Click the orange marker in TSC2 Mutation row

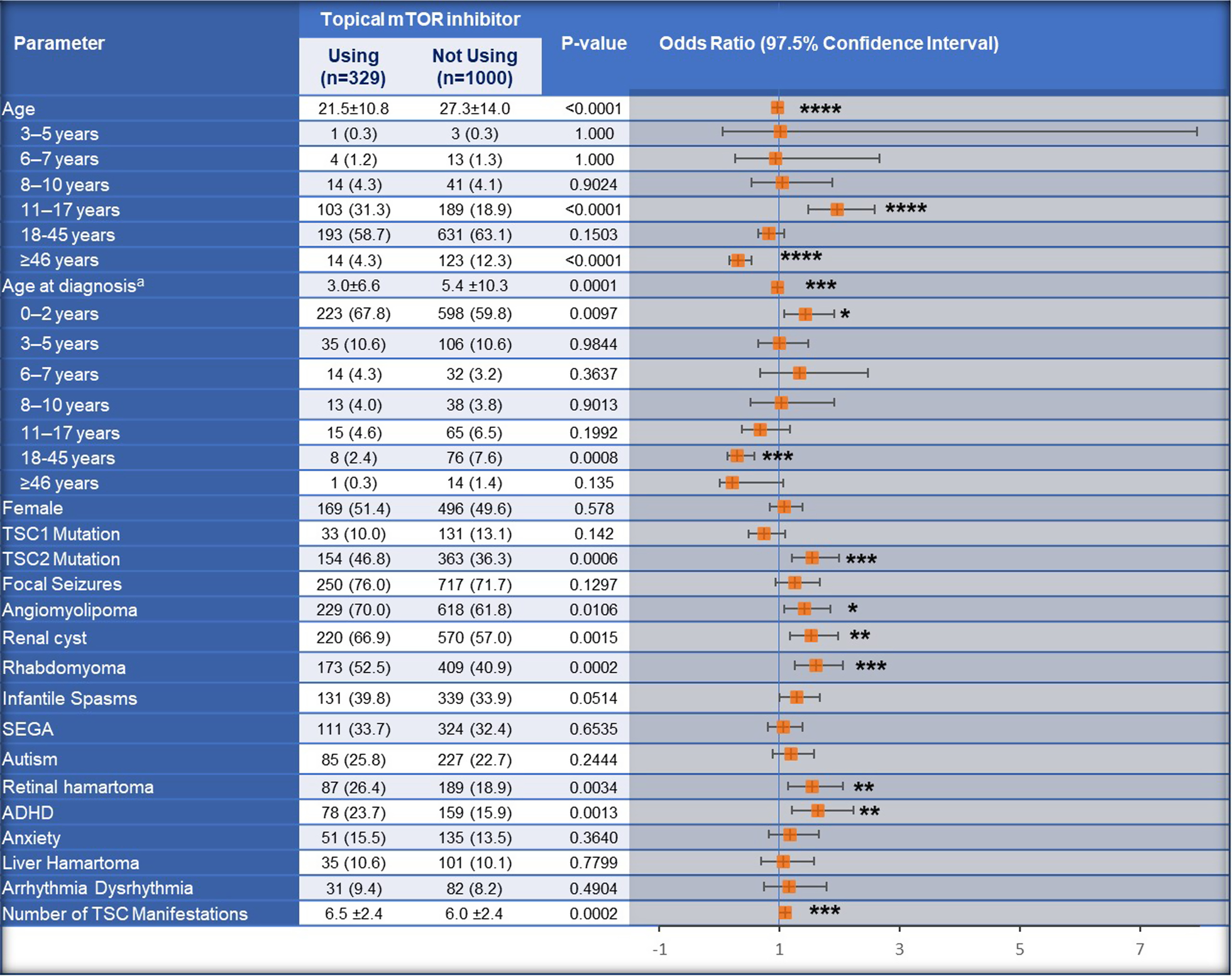coord(811,557)
